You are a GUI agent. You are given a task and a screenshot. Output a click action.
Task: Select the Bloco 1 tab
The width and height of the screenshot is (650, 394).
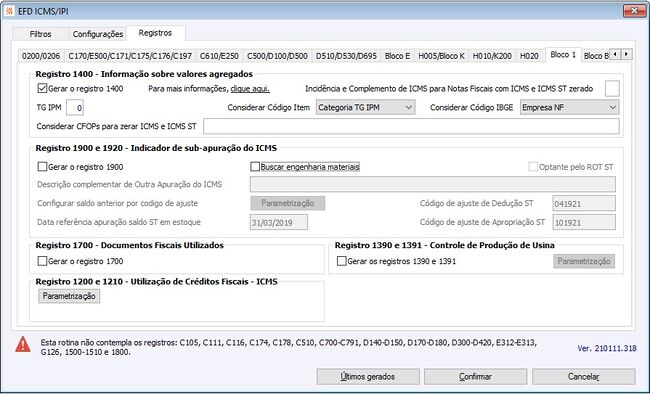pyautogui.click(x=563, y=54)
